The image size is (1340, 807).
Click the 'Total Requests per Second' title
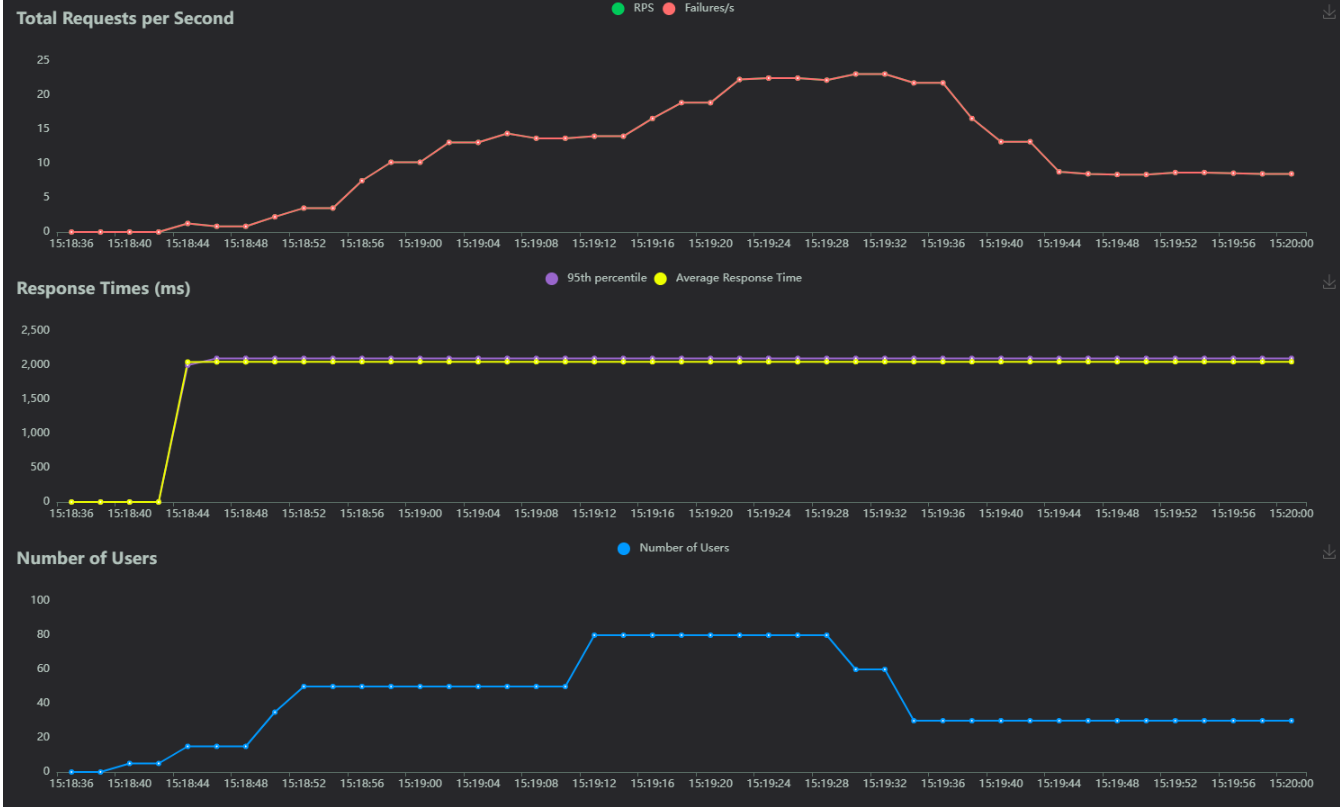point(125,18)
